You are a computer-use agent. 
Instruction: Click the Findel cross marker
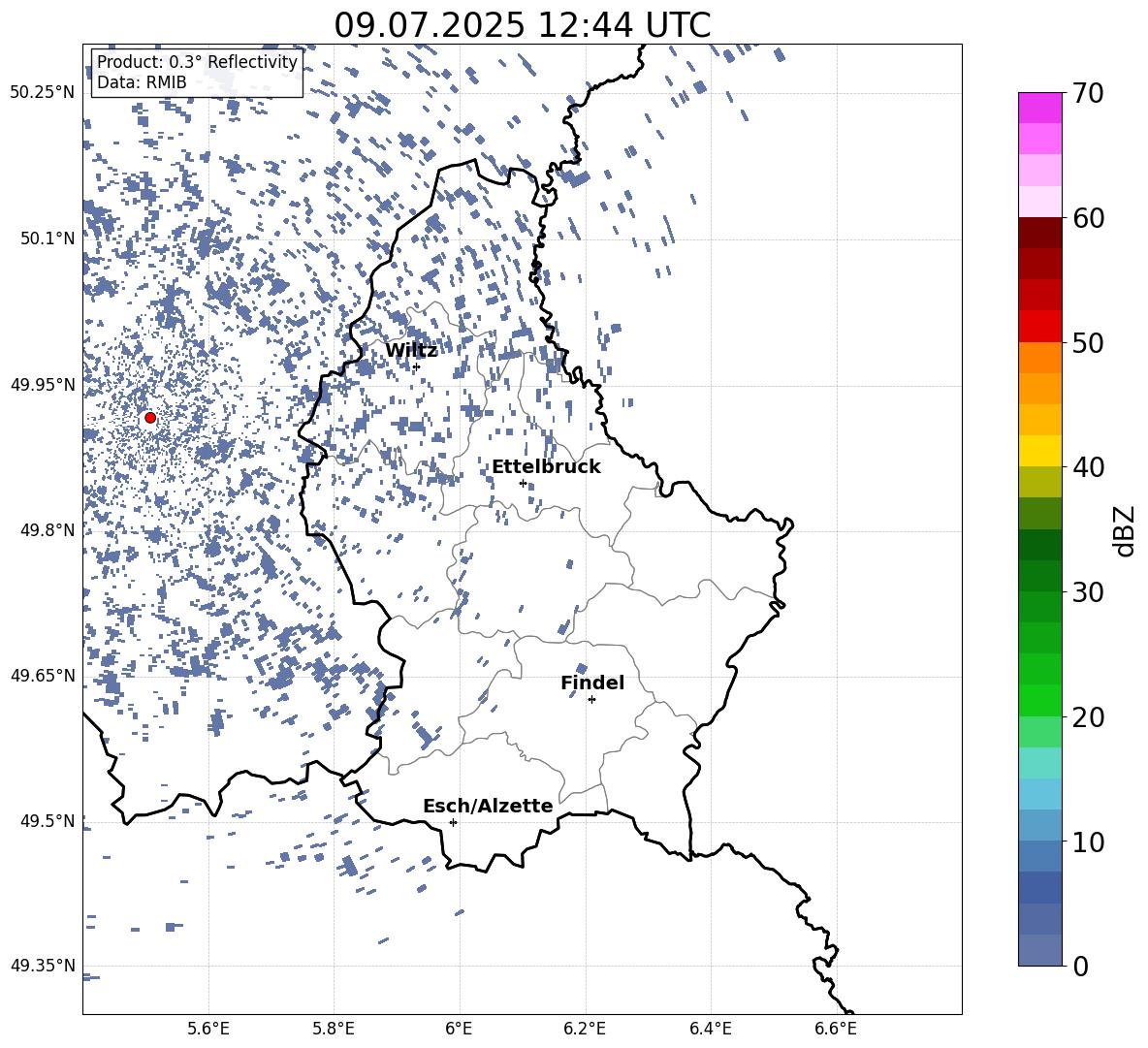(x=591, y=700)
